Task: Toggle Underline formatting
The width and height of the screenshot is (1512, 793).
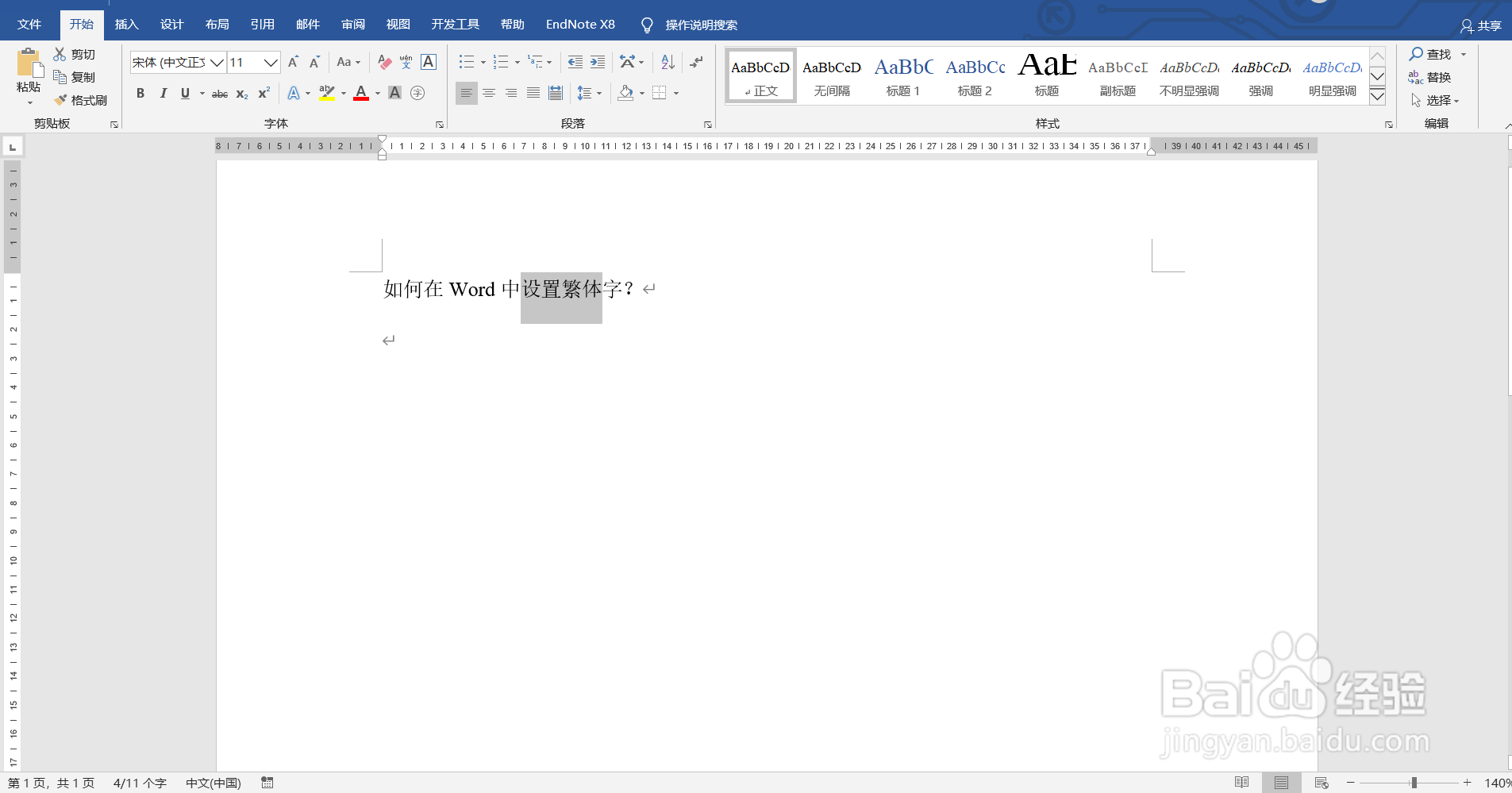Action: [x=185, y=93]
